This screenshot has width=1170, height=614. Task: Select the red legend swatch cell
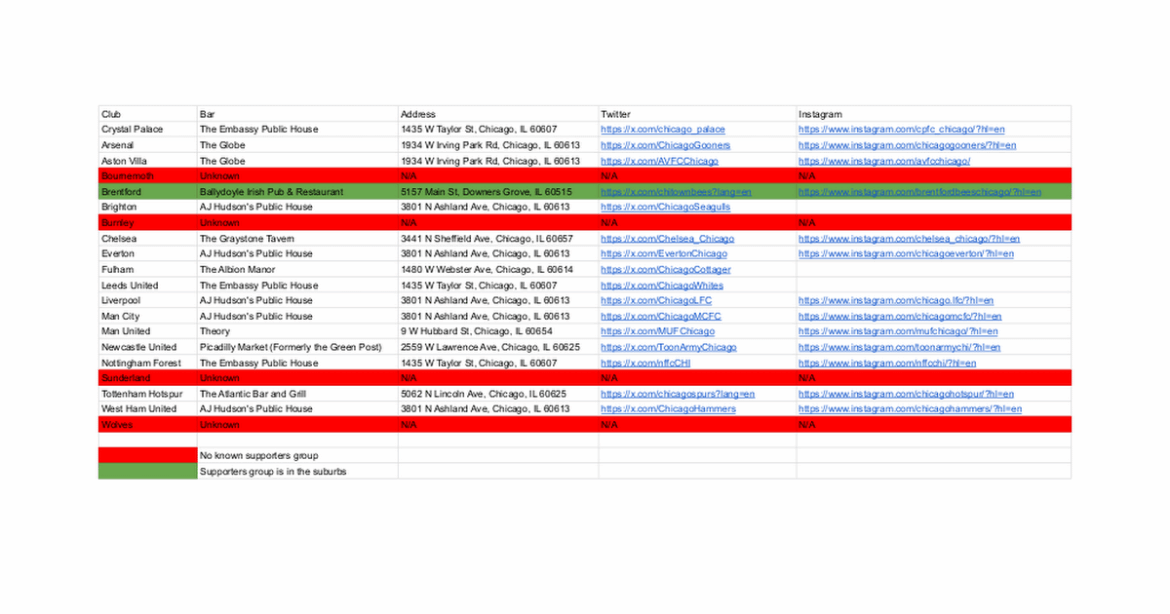point(146,455)
